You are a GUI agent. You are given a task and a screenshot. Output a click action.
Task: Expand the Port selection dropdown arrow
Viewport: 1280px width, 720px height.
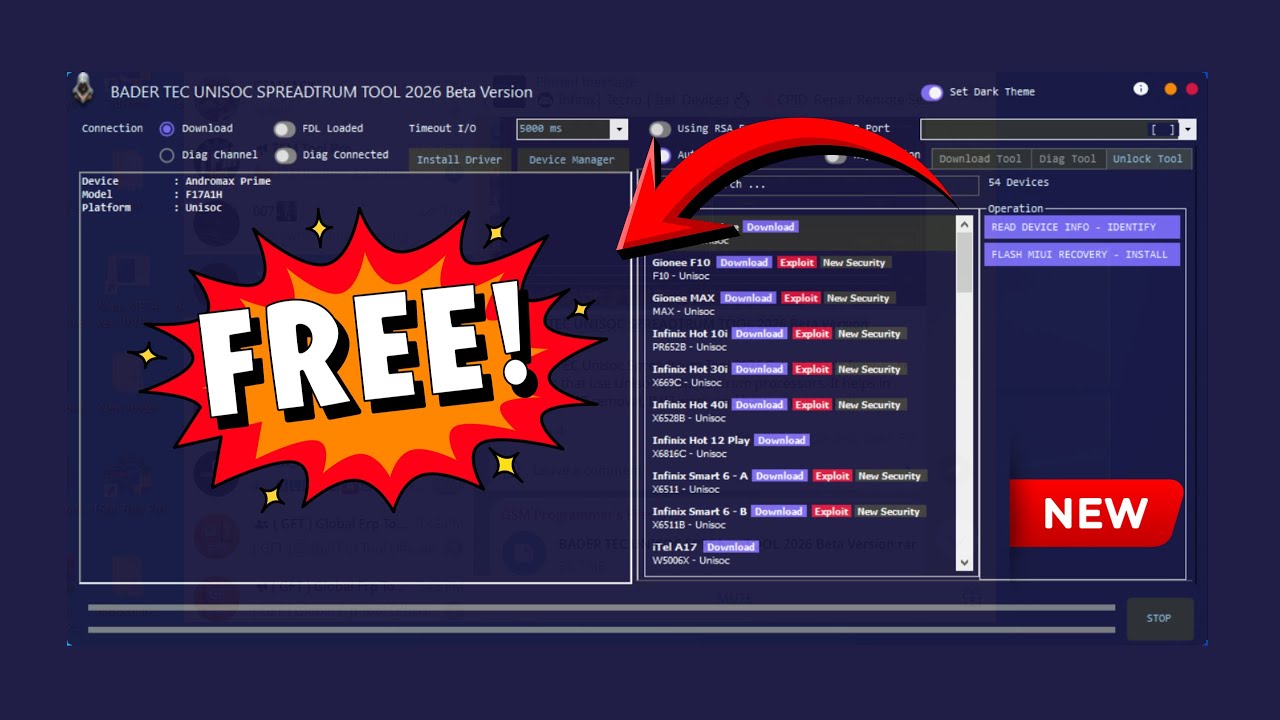pos(1187,130)
